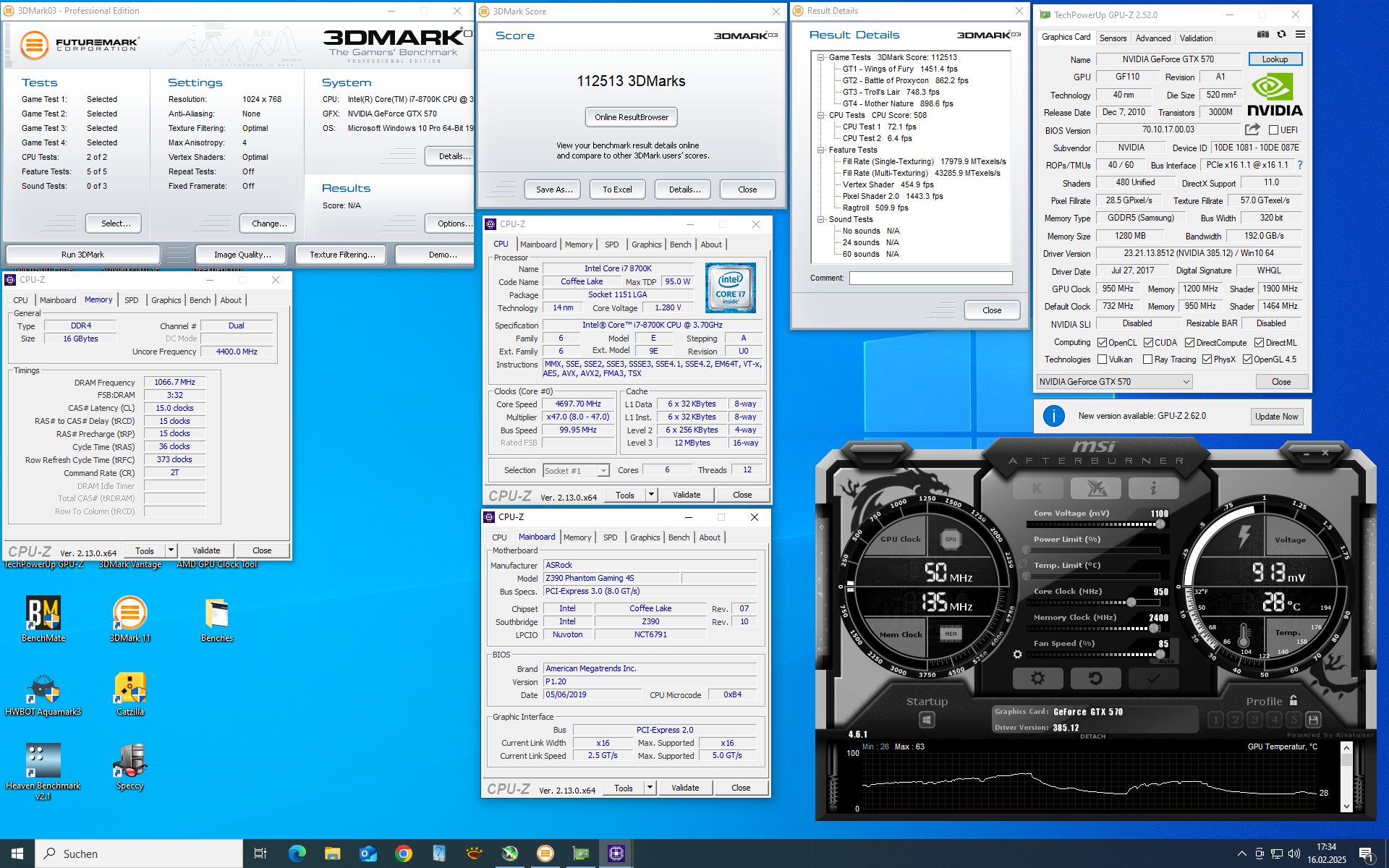Click the Bus Interface question mark icon
1389x868 pixels.
1300,165
